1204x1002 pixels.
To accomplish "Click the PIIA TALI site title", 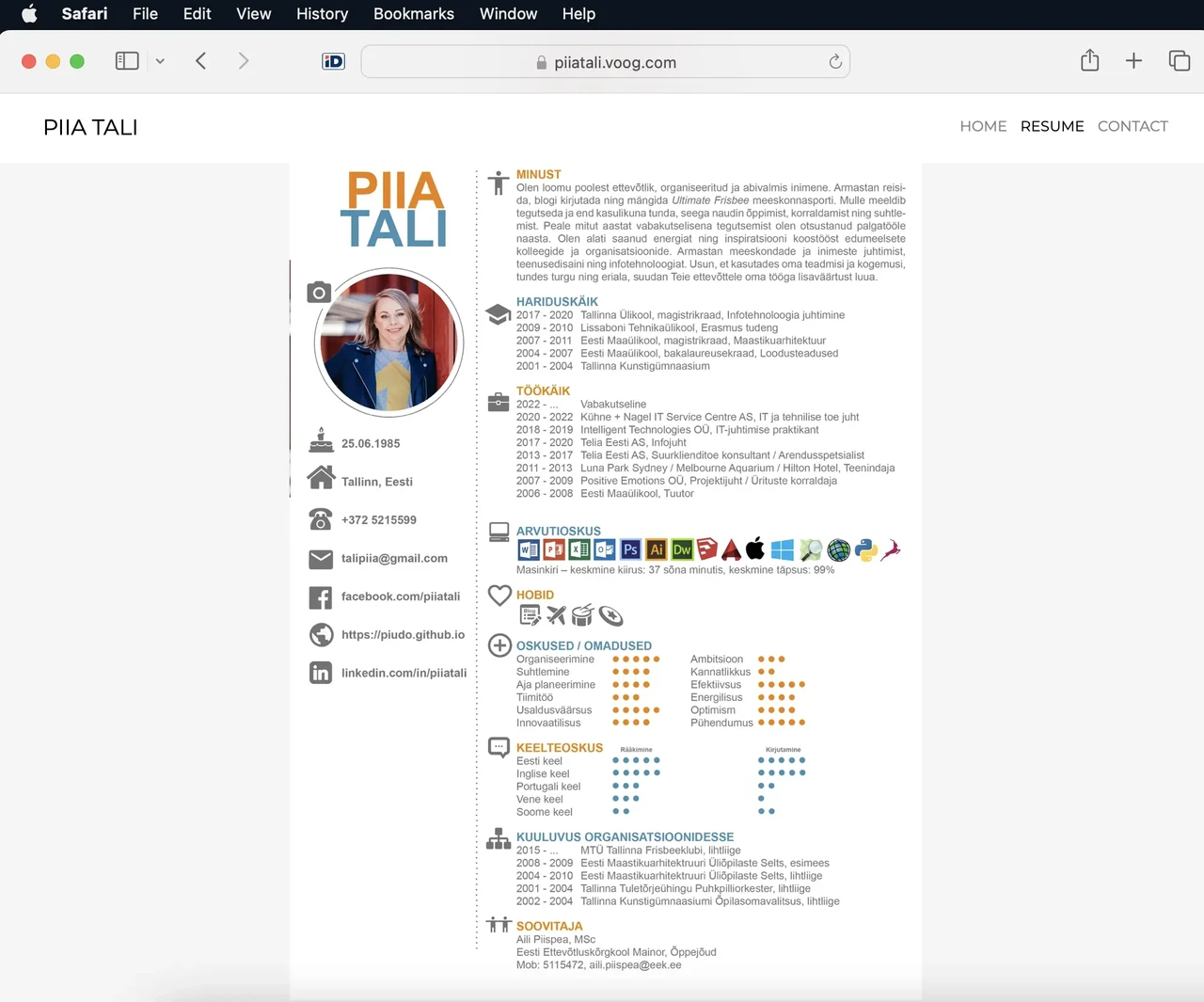I will click(x=90, y=127).
